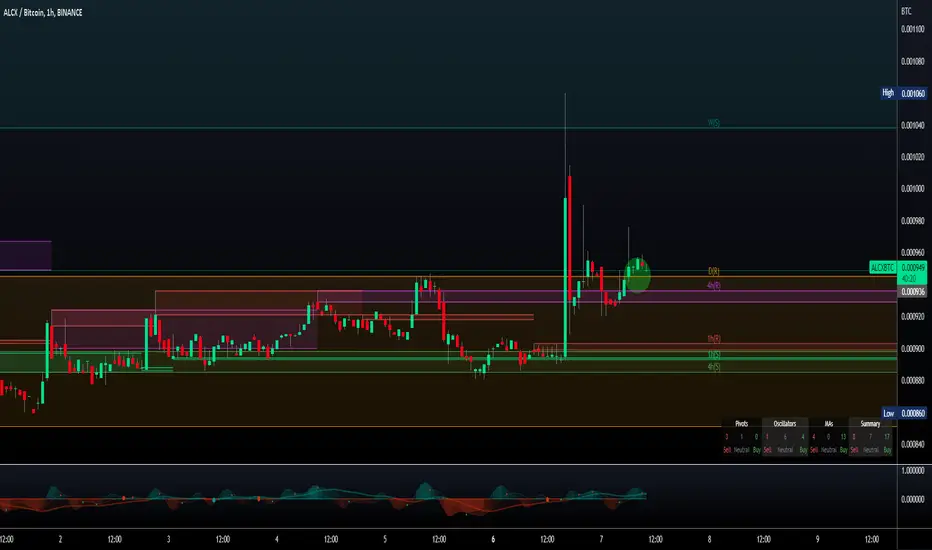
Task: Click the green circle highlight on candles
Action: click(x=637, y=275)
